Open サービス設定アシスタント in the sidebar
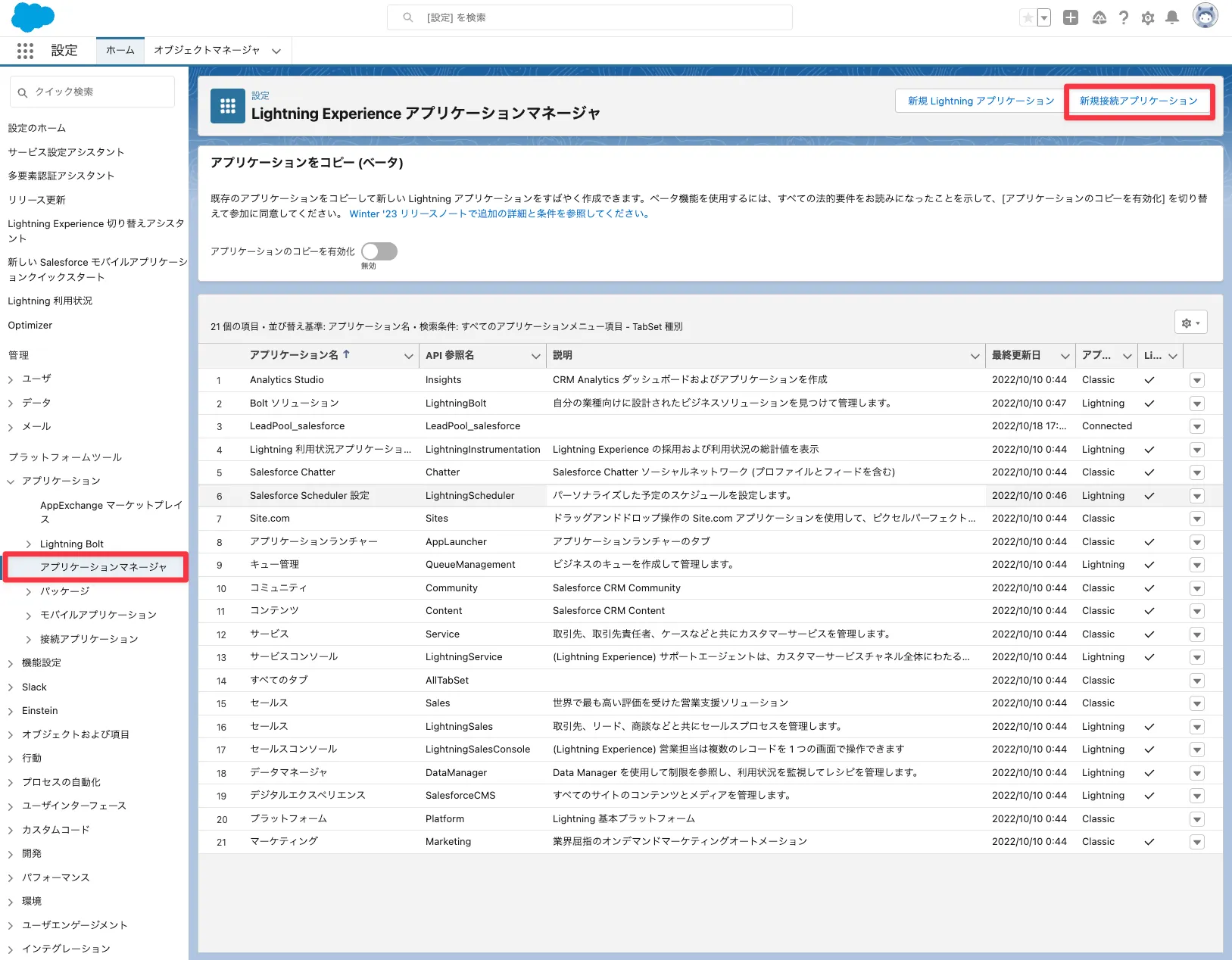This screenshot has height=960, width=1232. 66,152
